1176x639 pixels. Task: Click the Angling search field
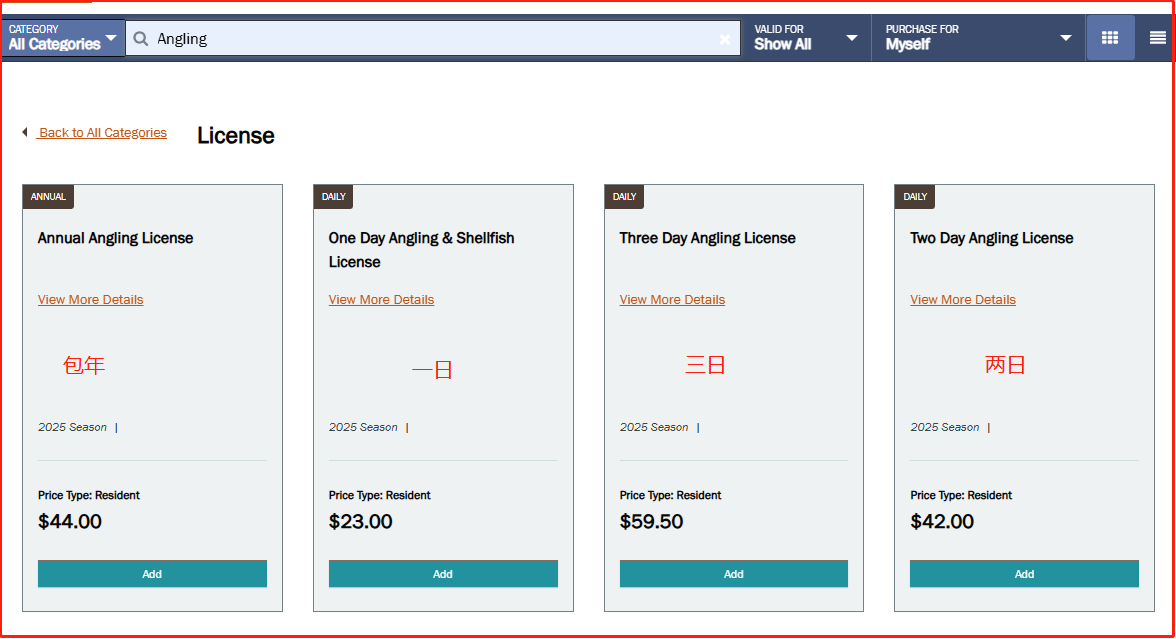(x=430, y=39)
